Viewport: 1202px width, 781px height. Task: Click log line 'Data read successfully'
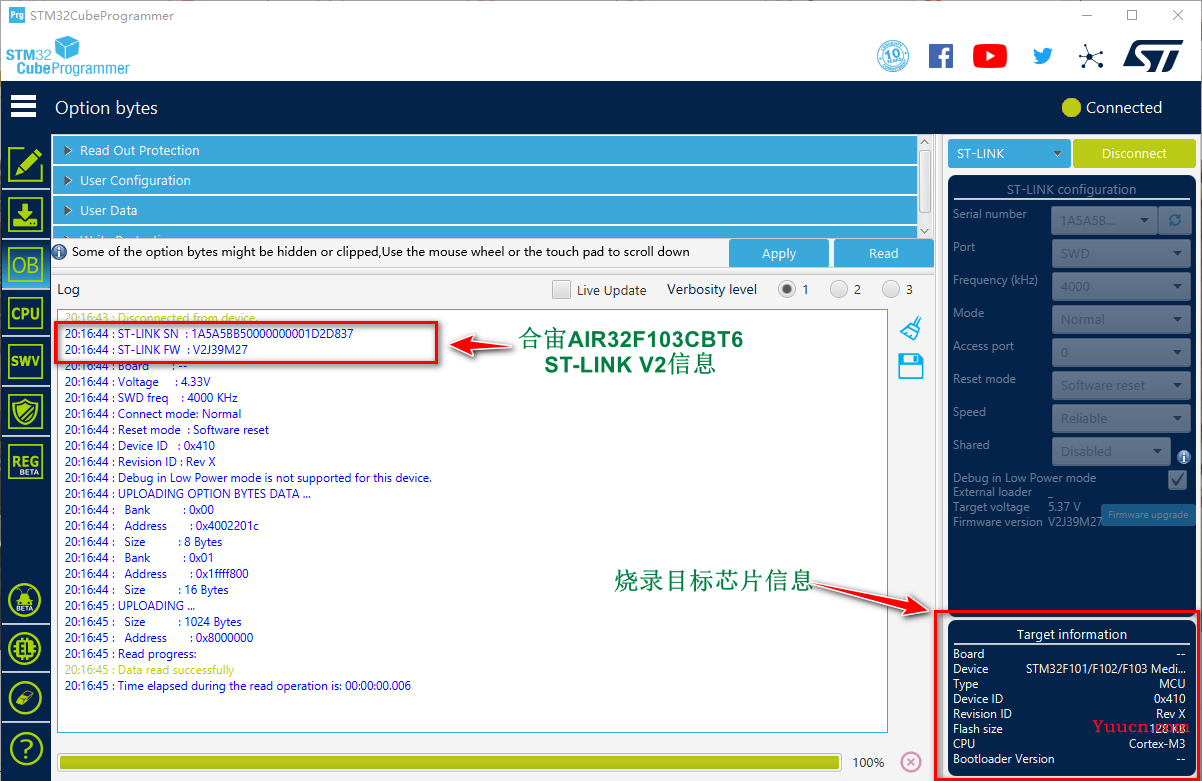tap(149, 670)
